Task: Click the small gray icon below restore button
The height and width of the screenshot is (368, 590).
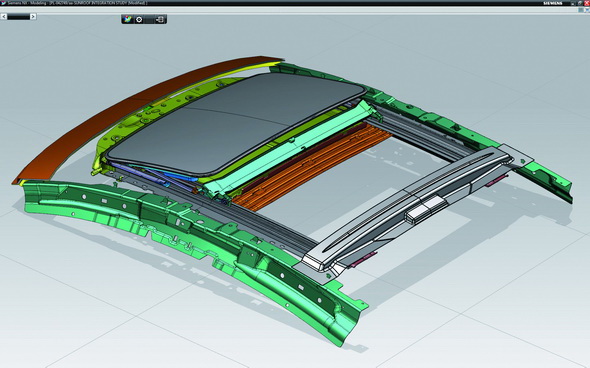Action: 581,10
